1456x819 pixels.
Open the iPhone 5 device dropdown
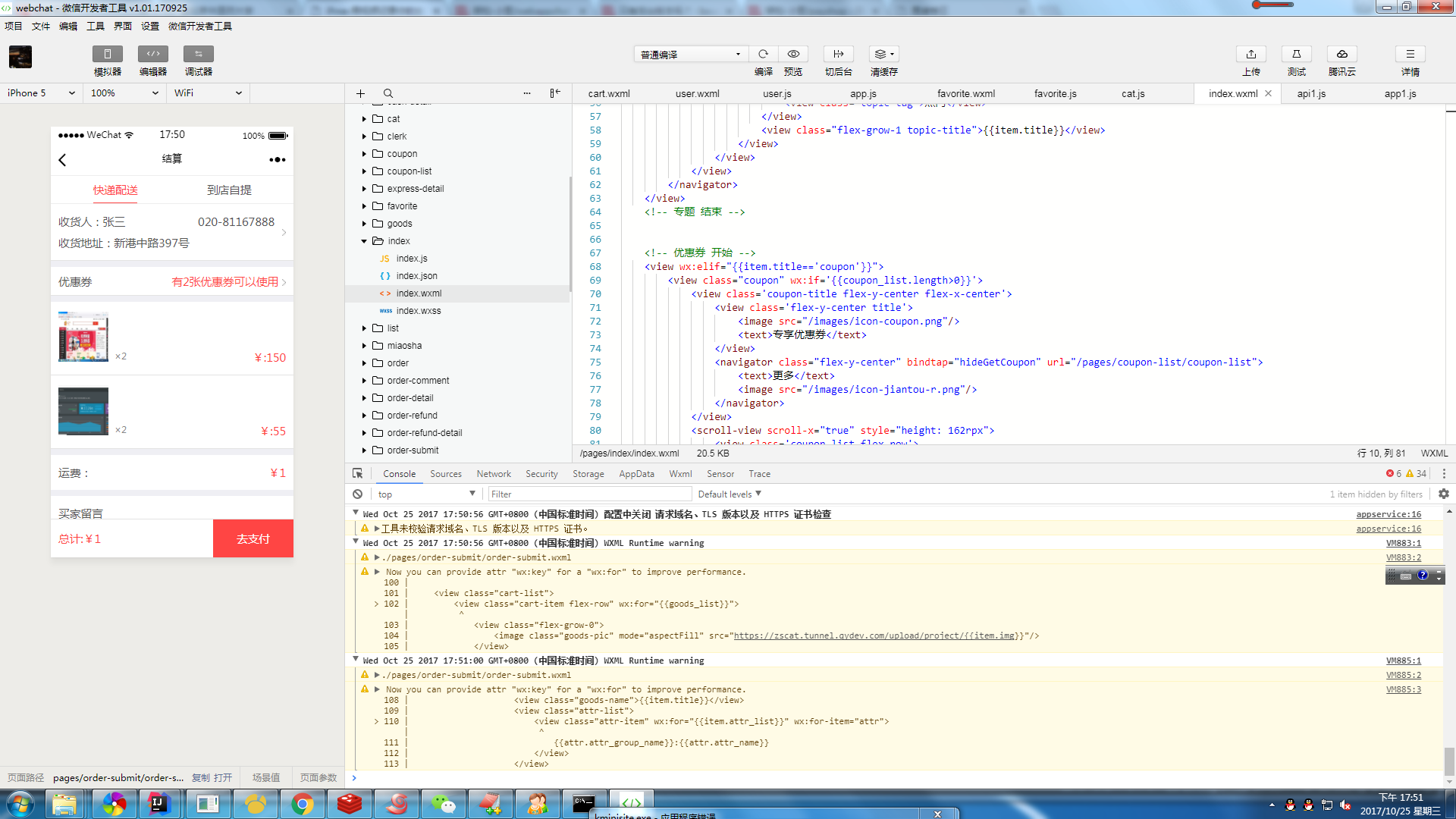click(41, 93)
